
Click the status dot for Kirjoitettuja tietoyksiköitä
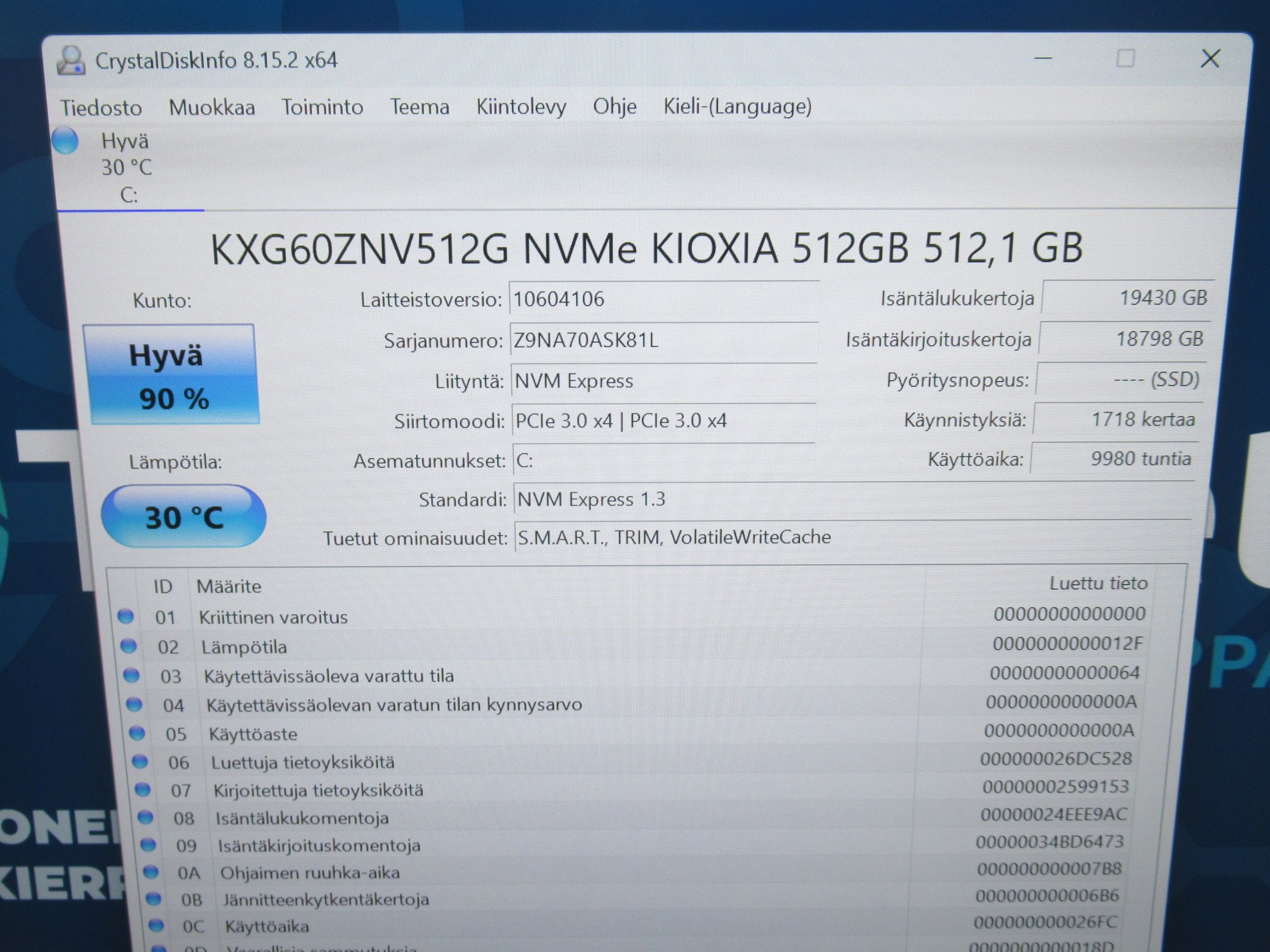coord(143,790)
